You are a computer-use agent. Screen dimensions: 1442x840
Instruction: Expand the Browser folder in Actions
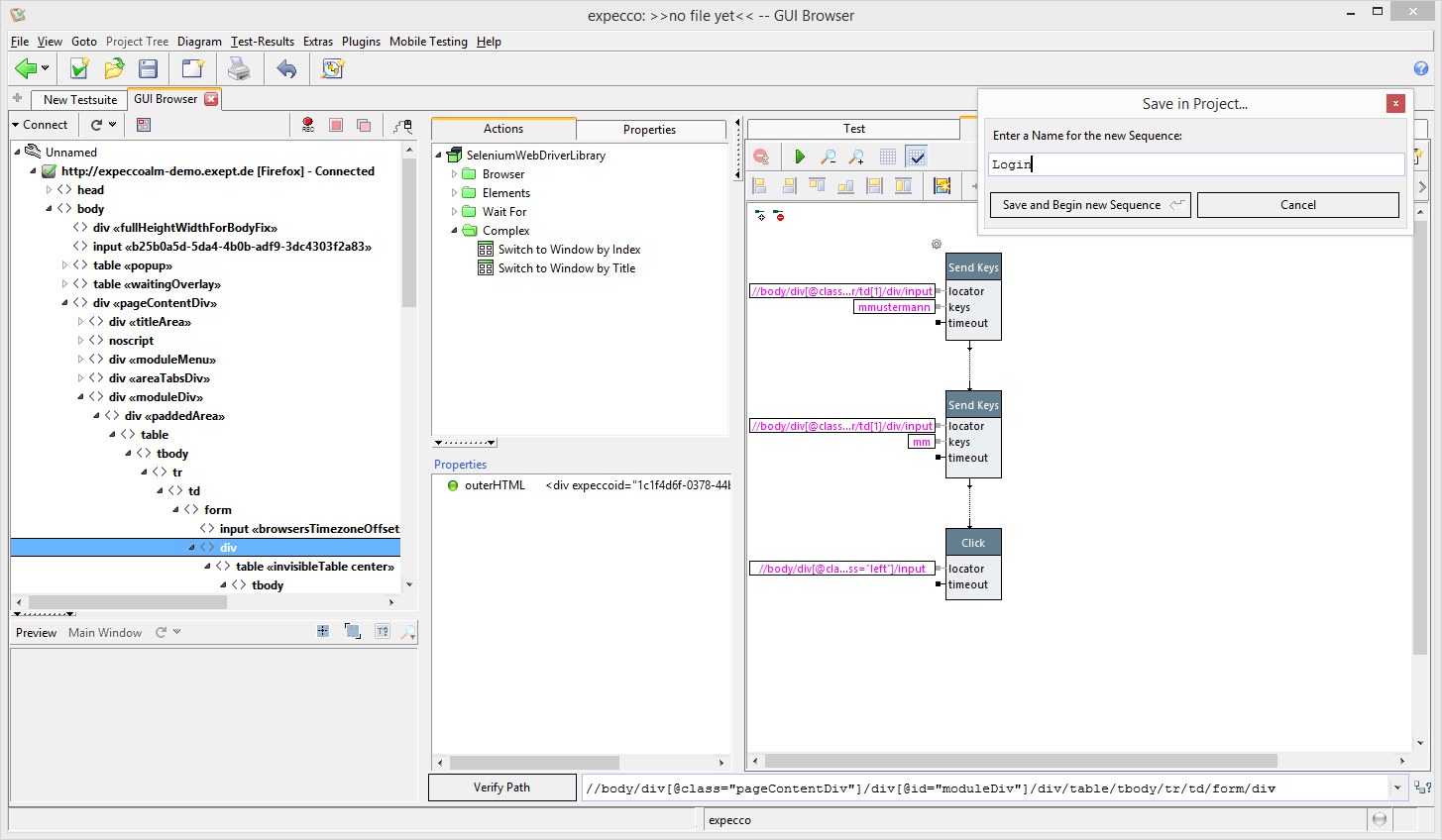(x=455, y=174)
